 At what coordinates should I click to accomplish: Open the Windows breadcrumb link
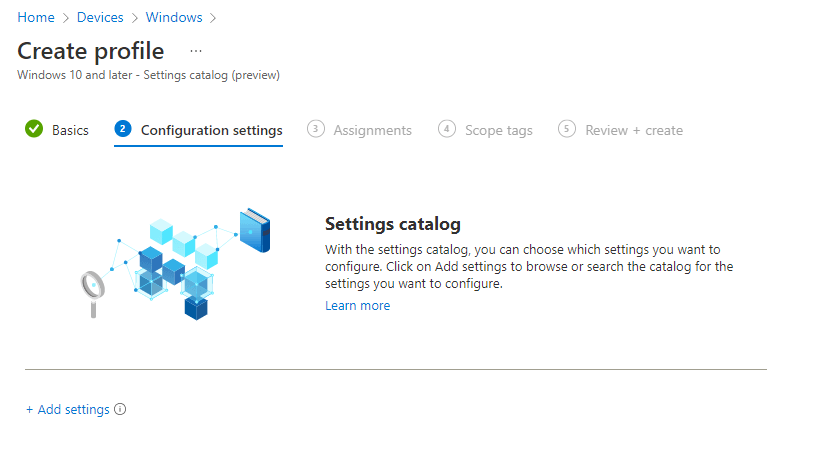tap(173, 18)
